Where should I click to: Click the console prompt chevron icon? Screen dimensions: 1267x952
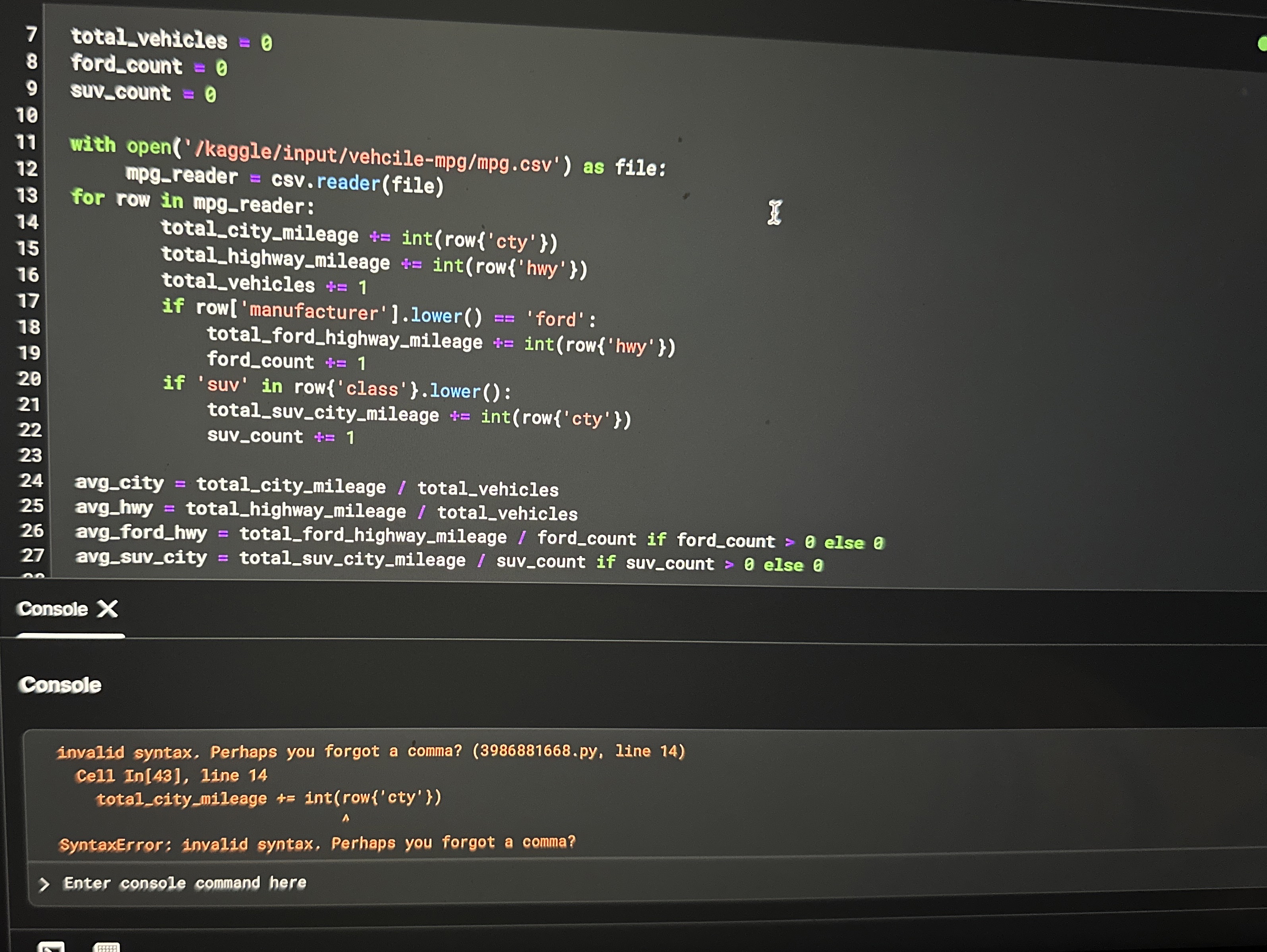(44, 884)
